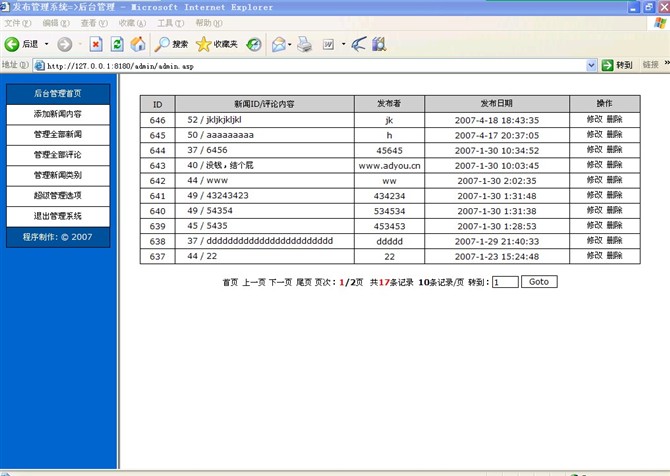The width and height of the screenshot is (670, 476).
Task: Click 尾页 pagination link
Action: point(304,282)
